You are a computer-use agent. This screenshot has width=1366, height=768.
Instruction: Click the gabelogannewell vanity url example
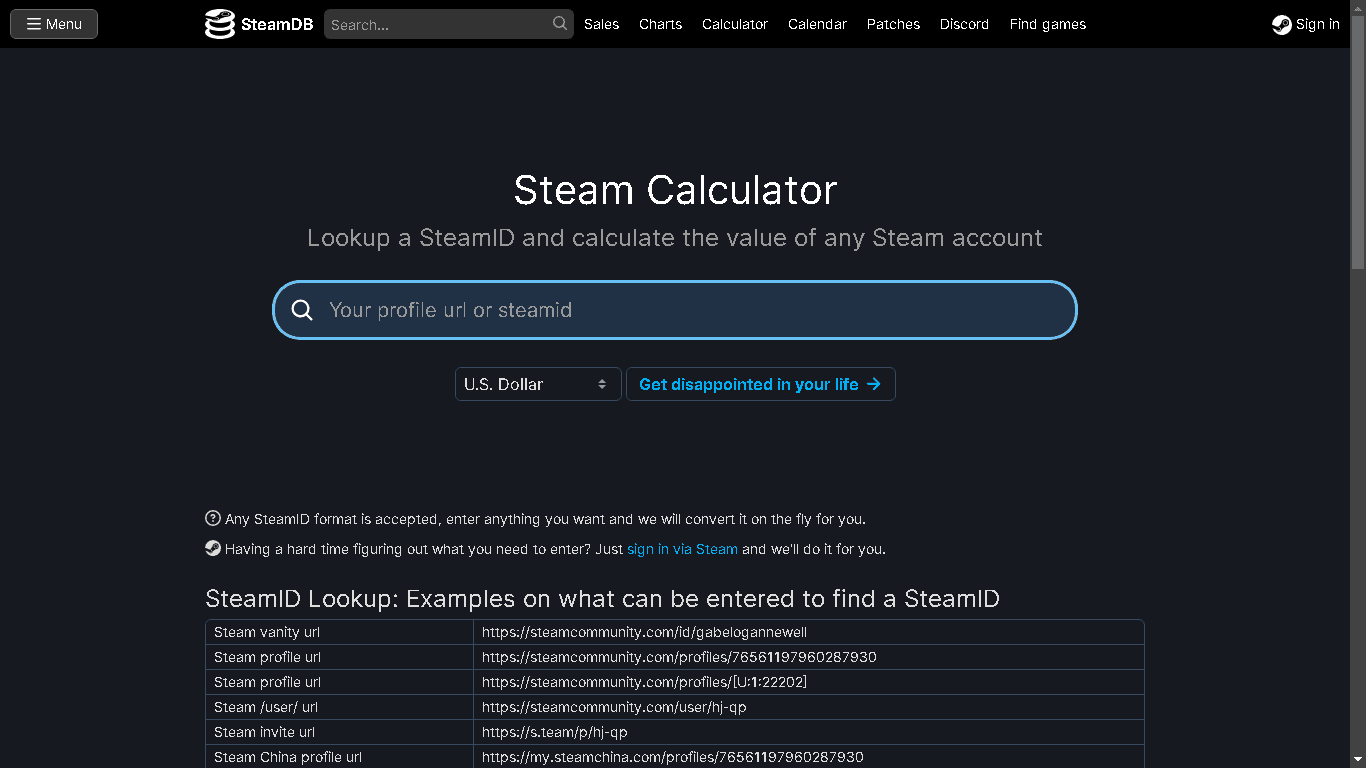pos(644,632)
